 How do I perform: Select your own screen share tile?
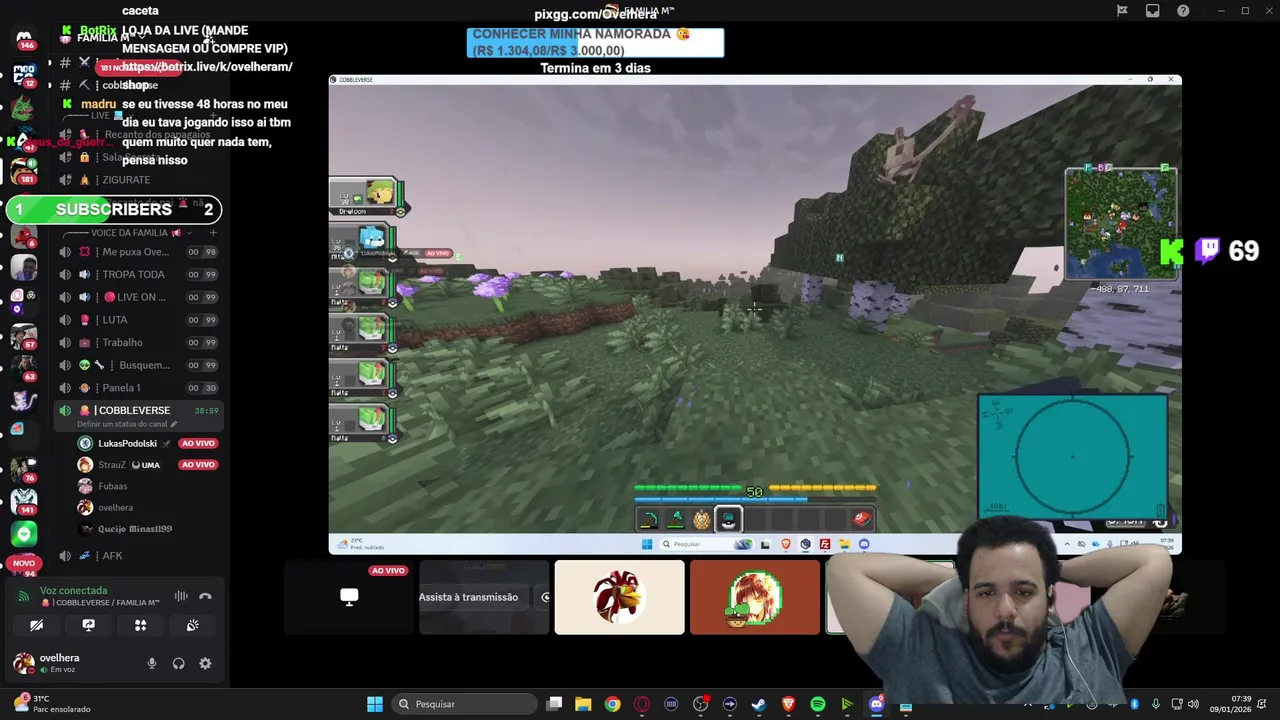pyautogui.click(x=349, y=597)
